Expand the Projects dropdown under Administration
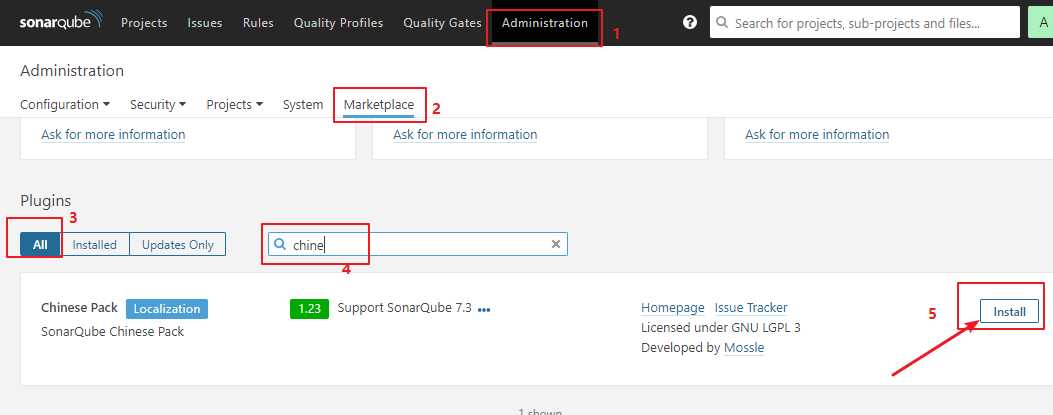 [x=234, y=105]
